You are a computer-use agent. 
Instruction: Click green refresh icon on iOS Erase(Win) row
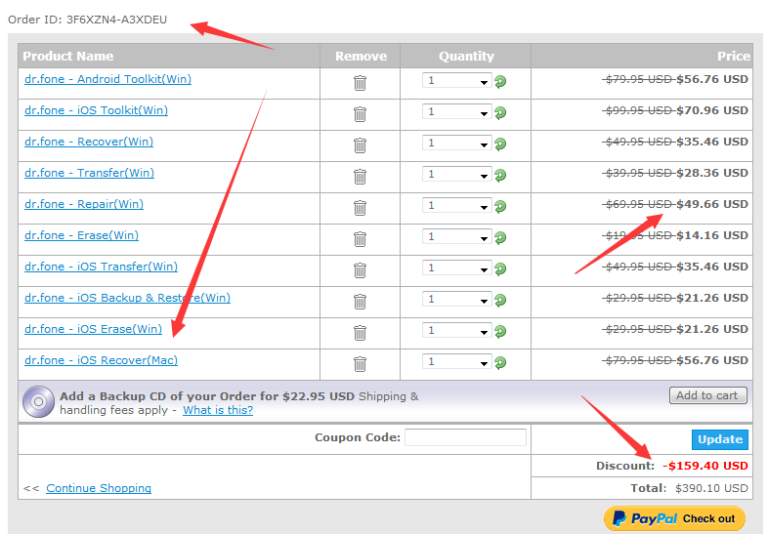[x=500, y=332]
